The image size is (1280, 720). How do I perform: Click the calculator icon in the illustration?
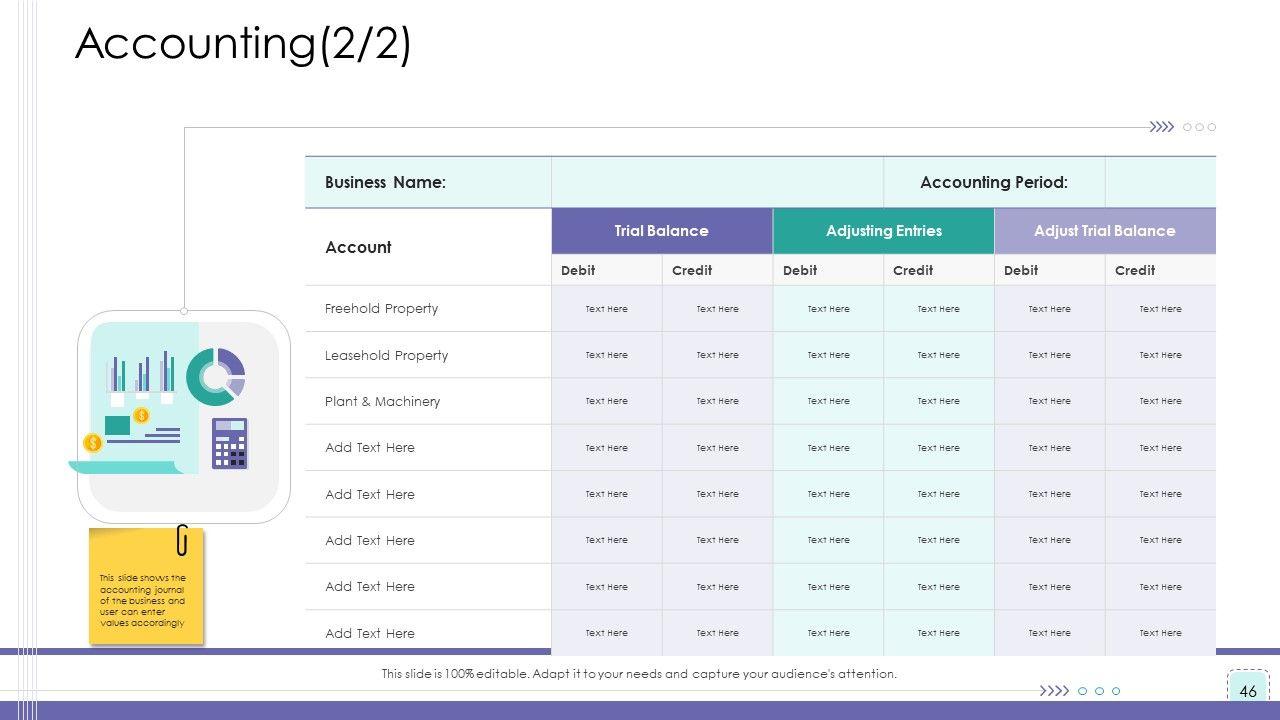(x=229, y=443)
